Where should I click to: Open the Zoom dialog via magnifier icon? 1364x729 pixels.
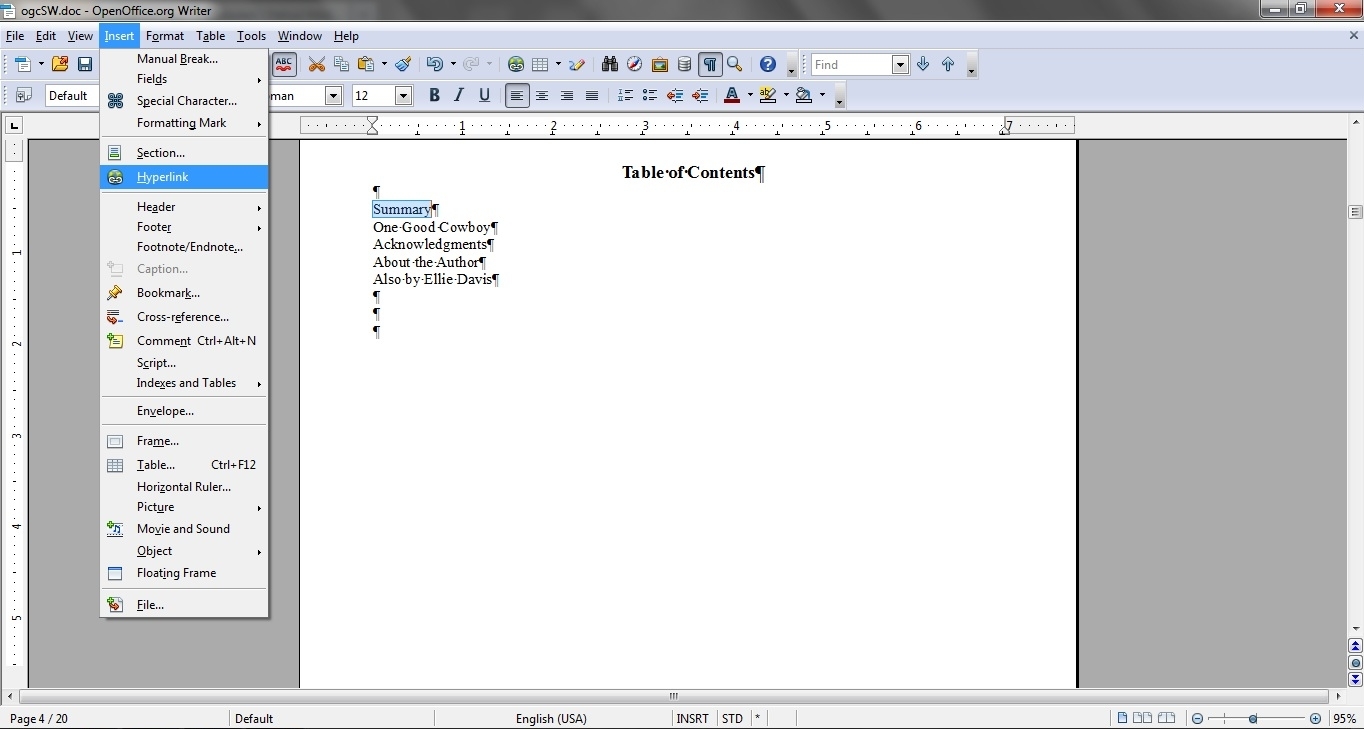point(734,64)
